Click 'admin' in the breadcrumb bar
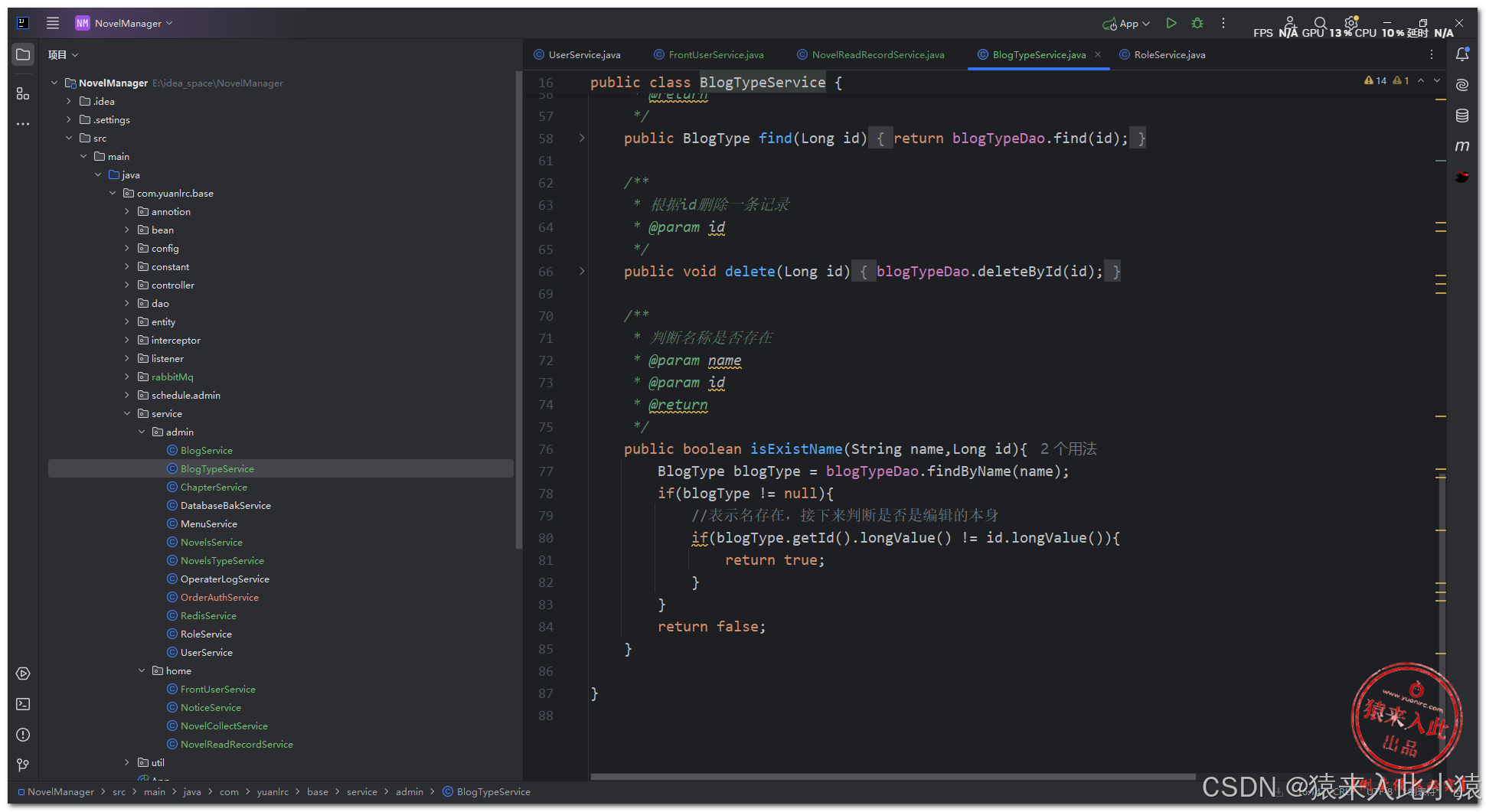The width and height of the screenshot is (1486, 812). click(410, 792)
